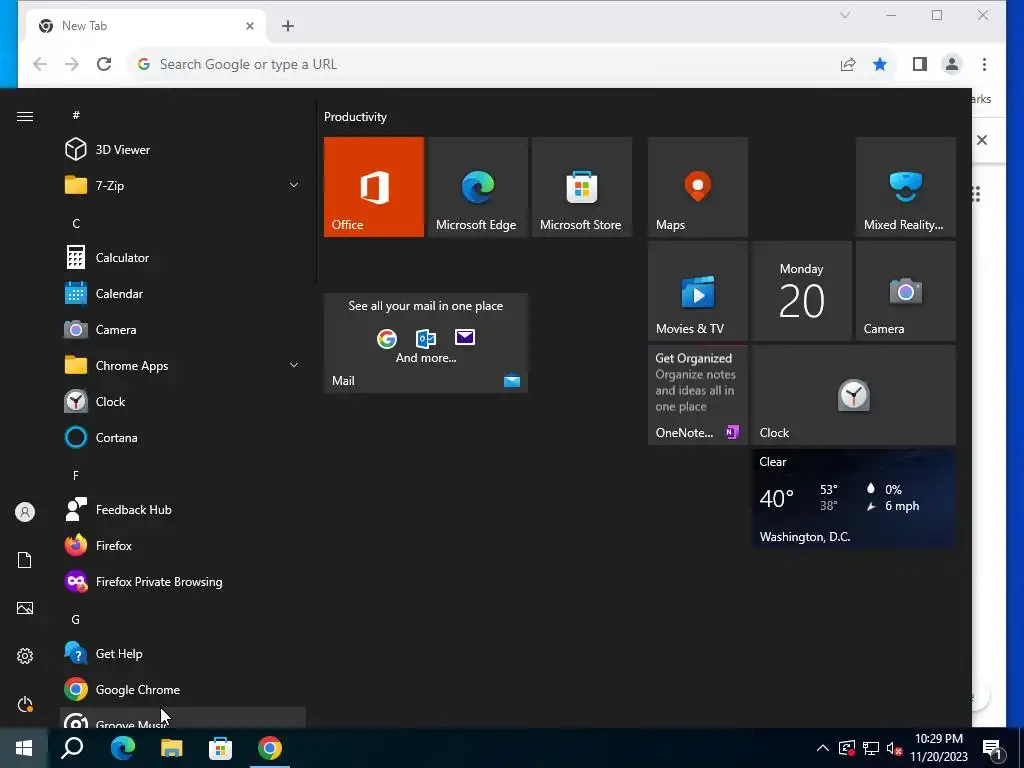
Task: Expand the Chrome Apps folder chevron
Action: [294, 365]
